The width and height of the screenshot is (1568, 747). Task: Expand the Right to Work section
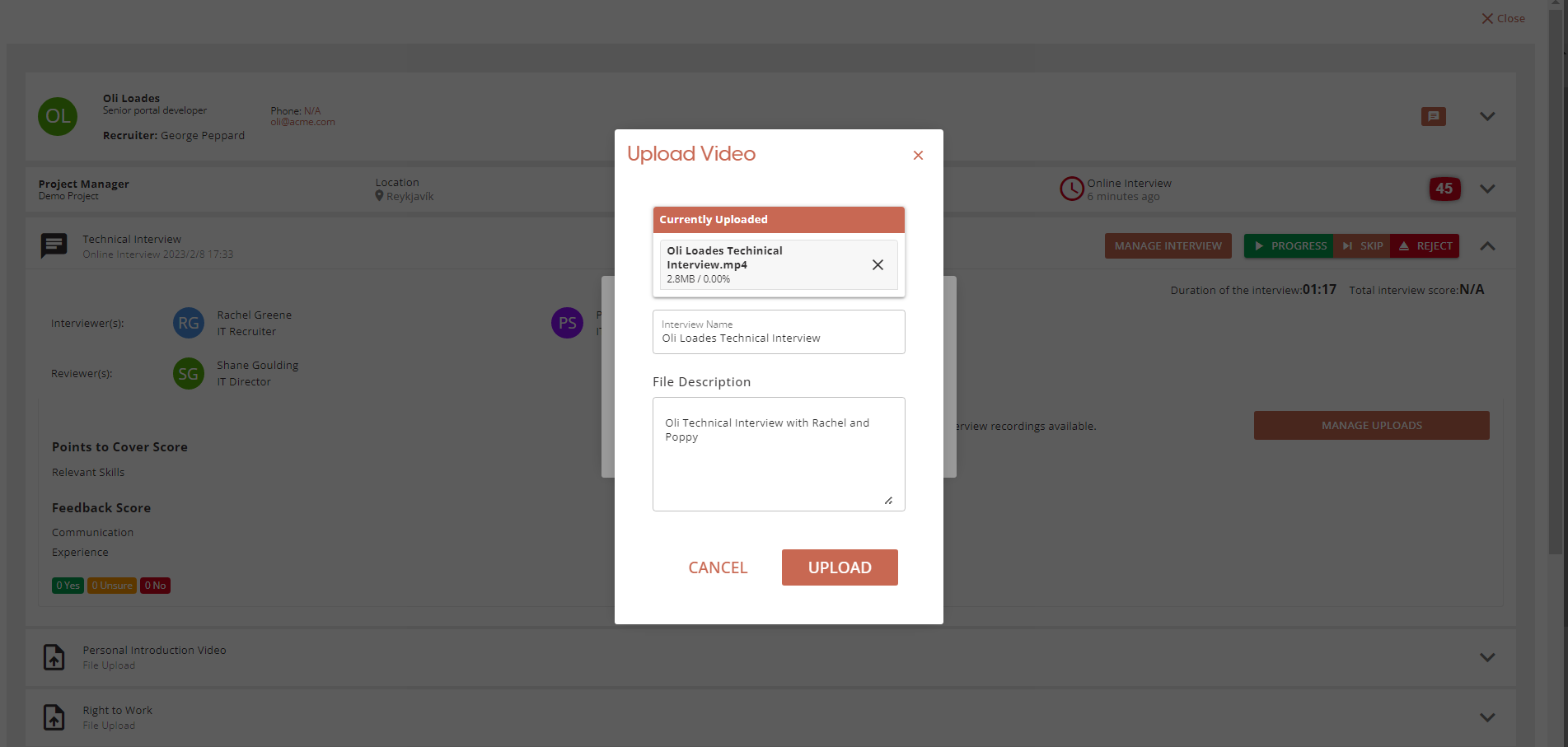click(1487, 717)
